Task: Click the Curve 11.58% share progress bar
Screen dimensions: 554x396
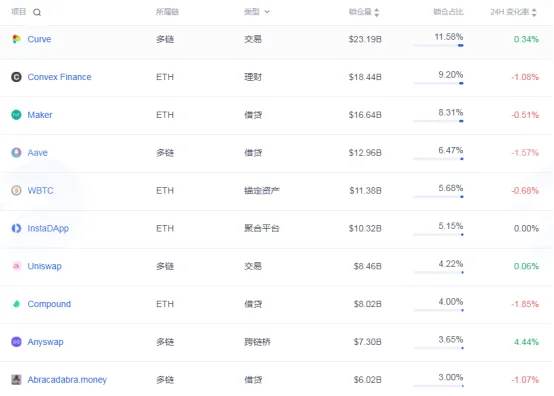Action: (438, 45)
